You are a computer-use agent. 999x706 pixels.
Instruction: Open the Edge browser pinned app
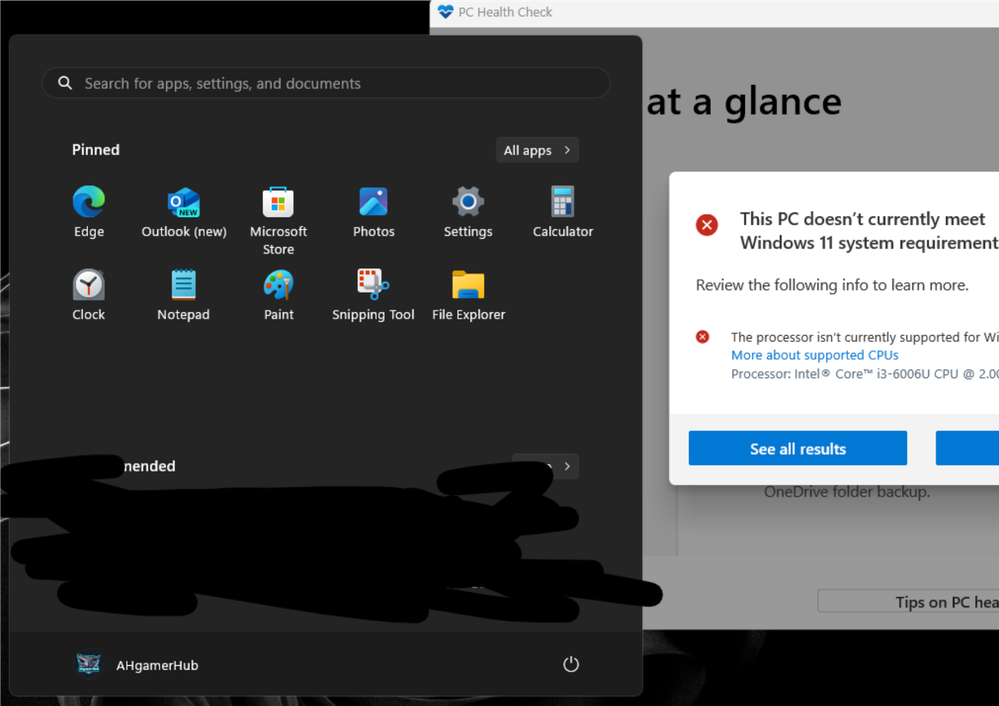click(89, 212)
